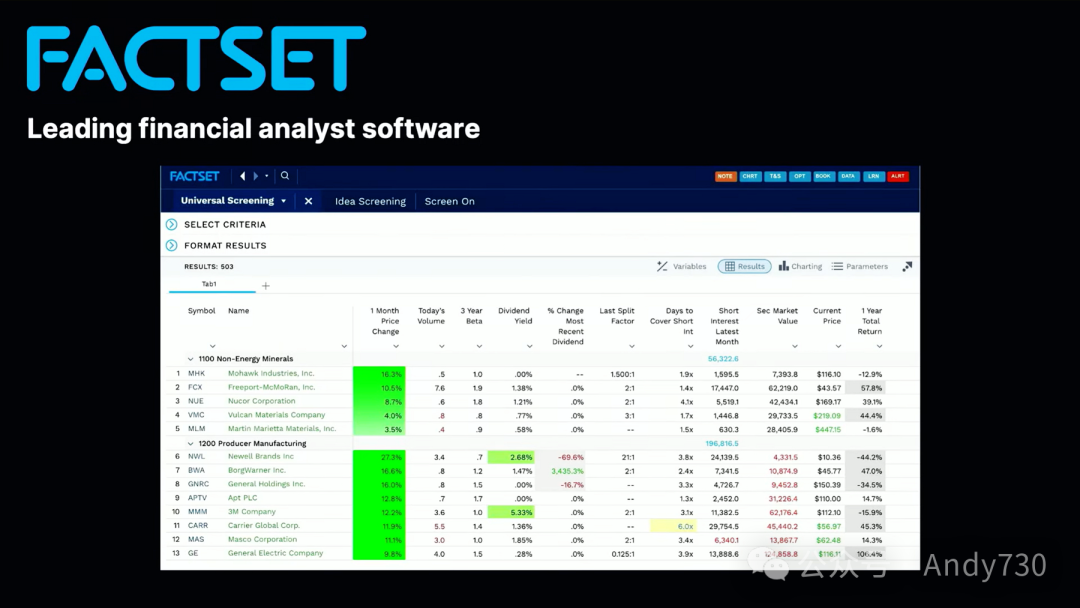Open the Martin Marietta Materials, Inc. link

pos(282,428)
